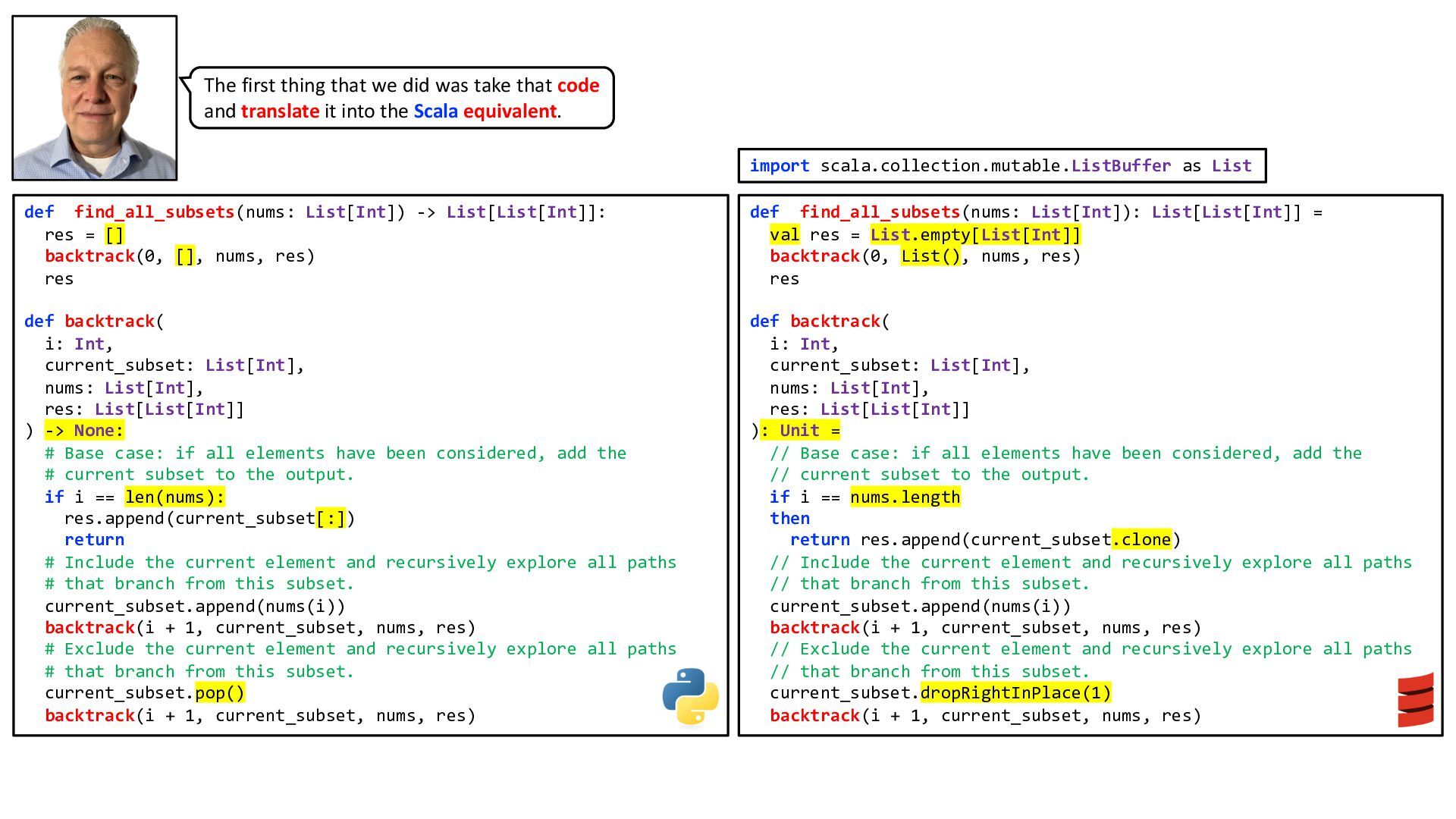Click the highlighted len(nums): expression
The image size is (1456, 819).
(x=174, y=497)
